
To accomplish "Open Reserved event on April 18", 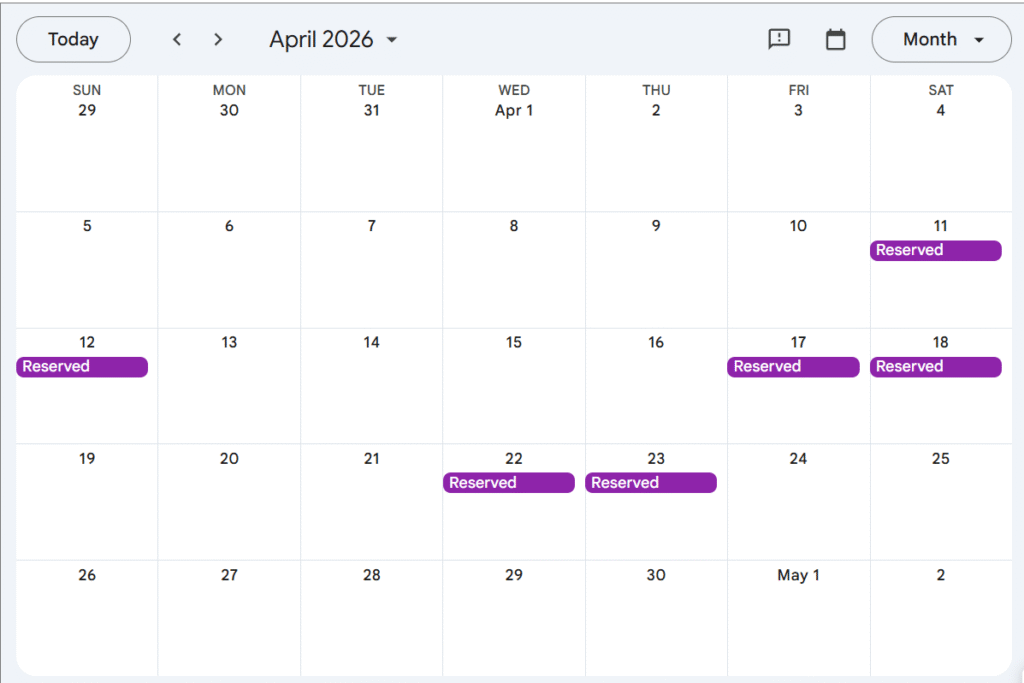I will click(x=935, y=367).
